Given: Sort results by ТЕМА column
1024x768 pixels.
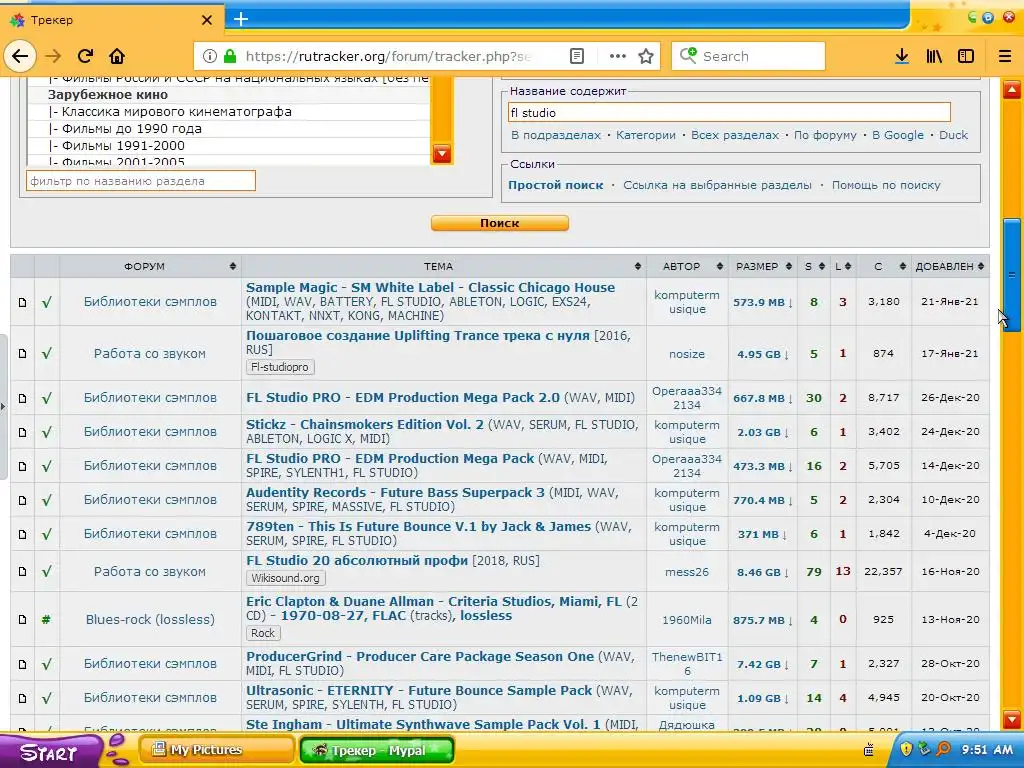Looking at the screenshot, I should coord(444,266).
